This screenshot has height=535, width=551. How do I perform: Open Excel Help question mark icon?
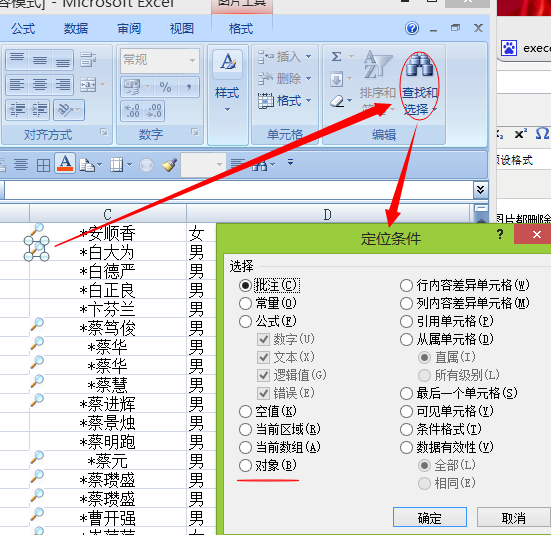coord(412,28)
